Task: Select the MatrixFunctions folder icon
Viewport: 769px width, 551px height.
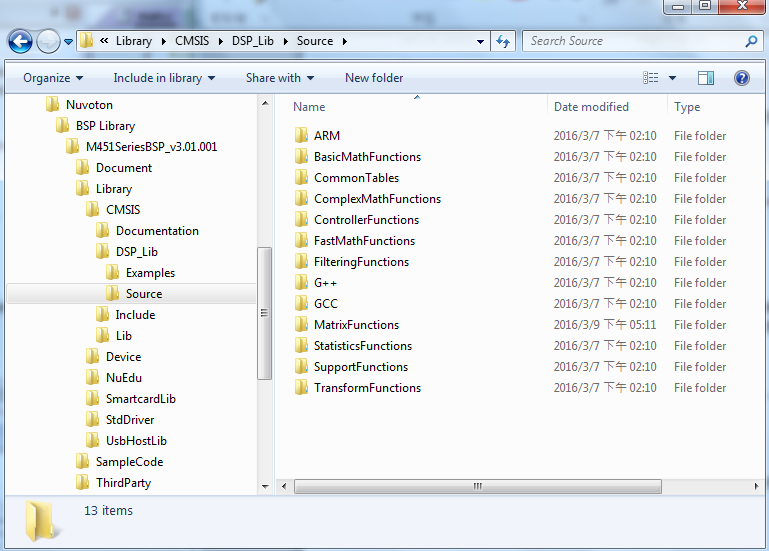Action: (x=301, y=325)
